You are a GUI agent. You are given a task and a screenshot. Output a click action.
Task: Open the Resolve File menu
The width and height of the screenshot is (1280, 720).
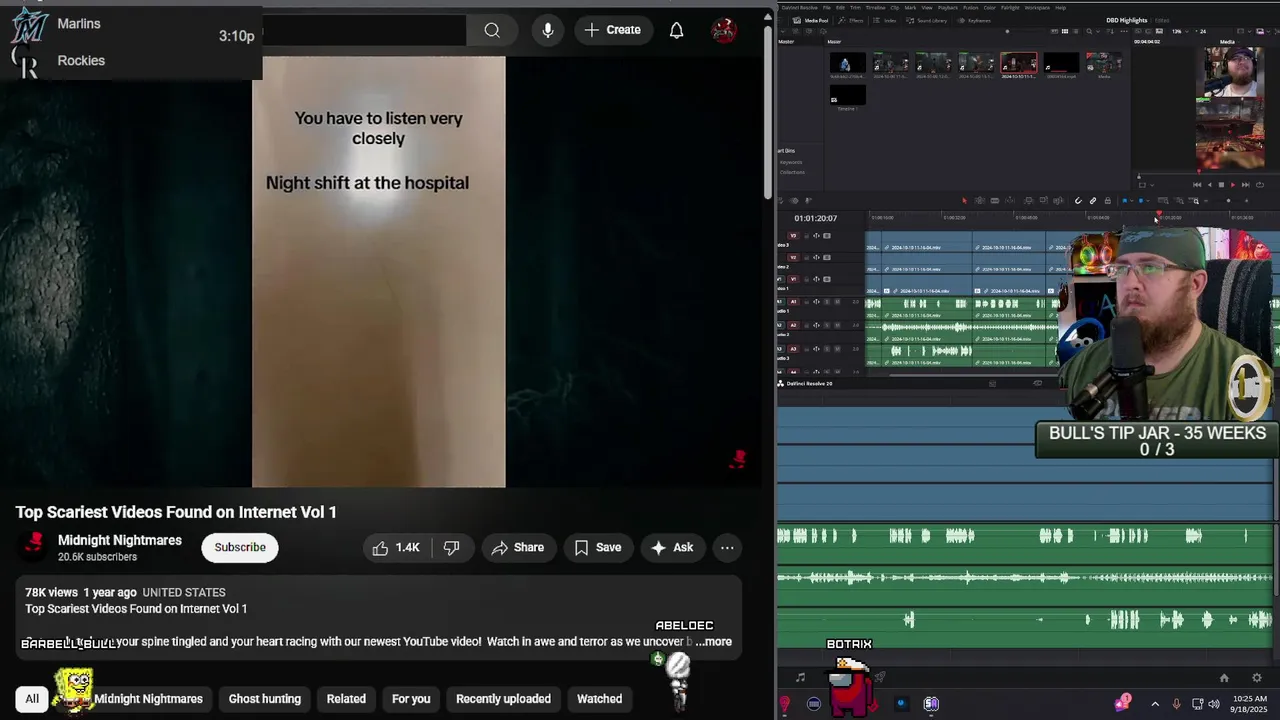827,7
